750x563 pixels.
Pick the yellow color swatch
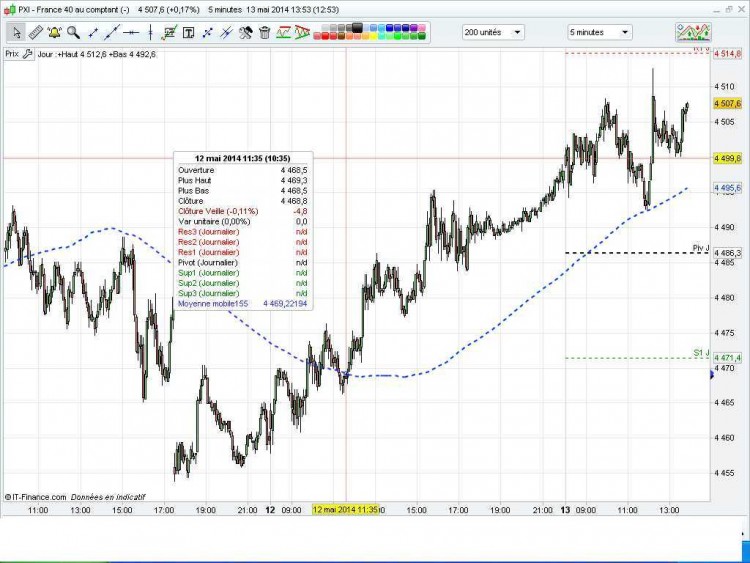point(373,36)
